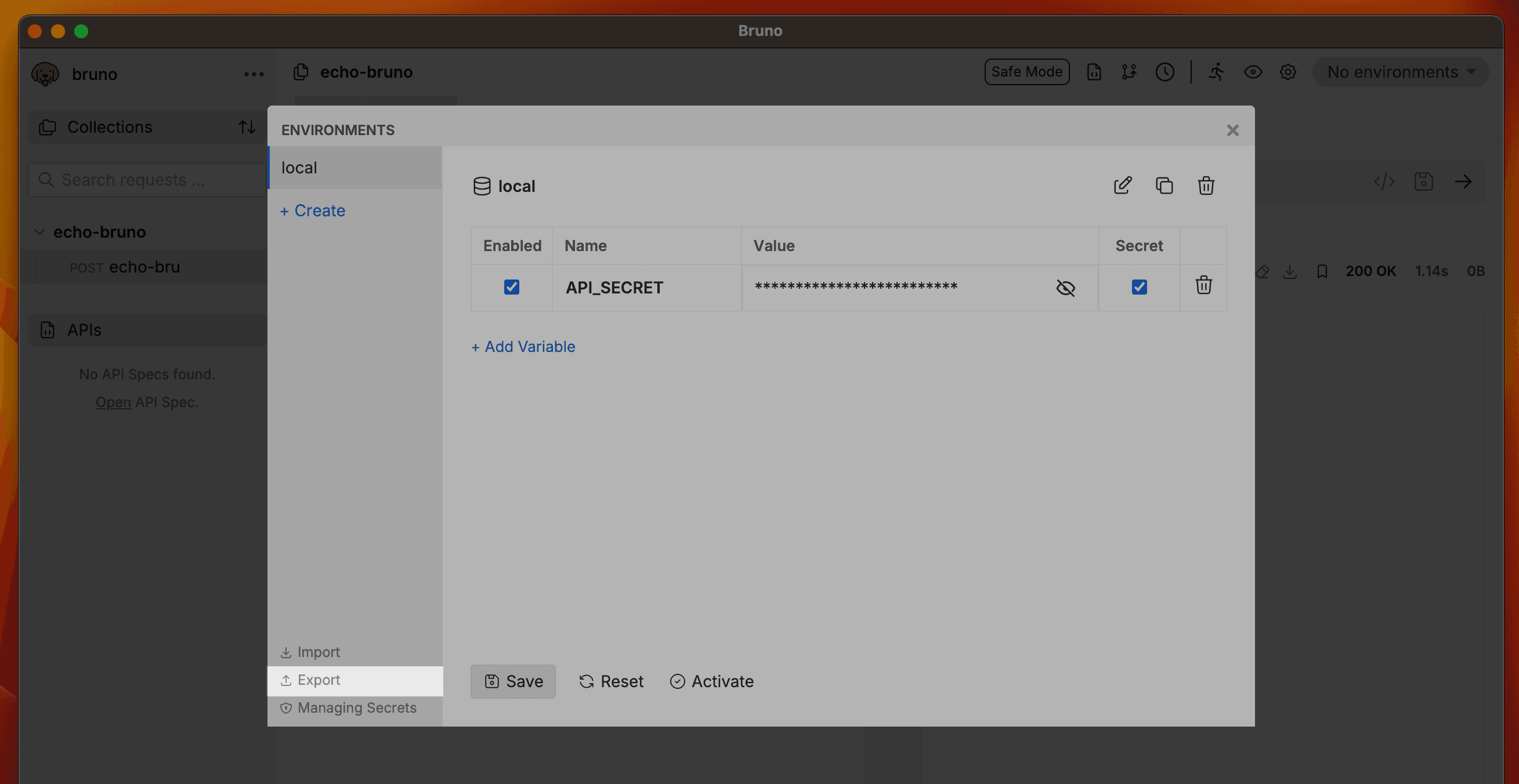
Task: Open the edit icon to rename the local environment
Action: click(1123, 185)
